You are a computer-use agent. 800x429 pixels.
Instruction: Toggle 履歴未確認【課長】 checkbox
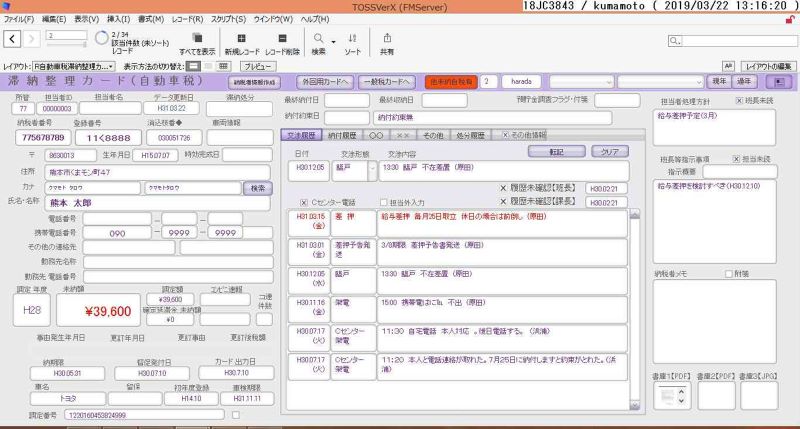tap(503, 202)
